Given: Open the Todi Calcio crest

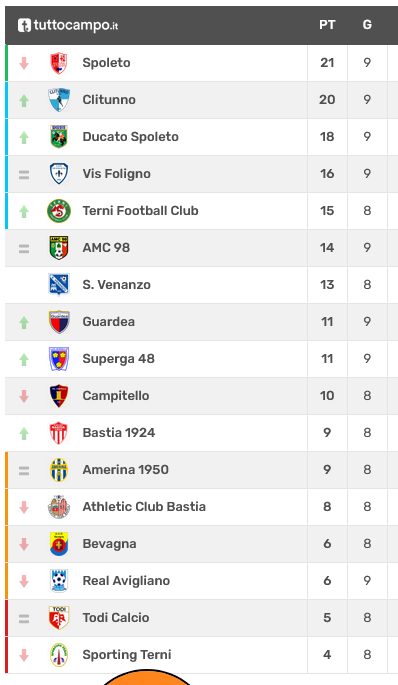Looking at the screenshot, I should (59, 618).
